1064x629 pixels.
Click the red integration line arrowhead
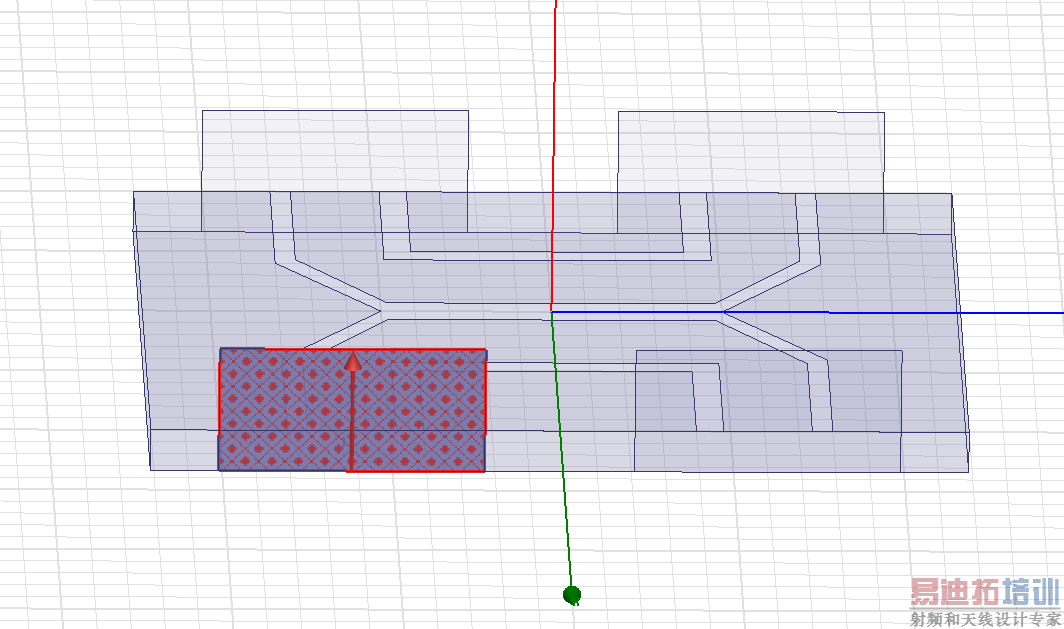pos(353,362)
